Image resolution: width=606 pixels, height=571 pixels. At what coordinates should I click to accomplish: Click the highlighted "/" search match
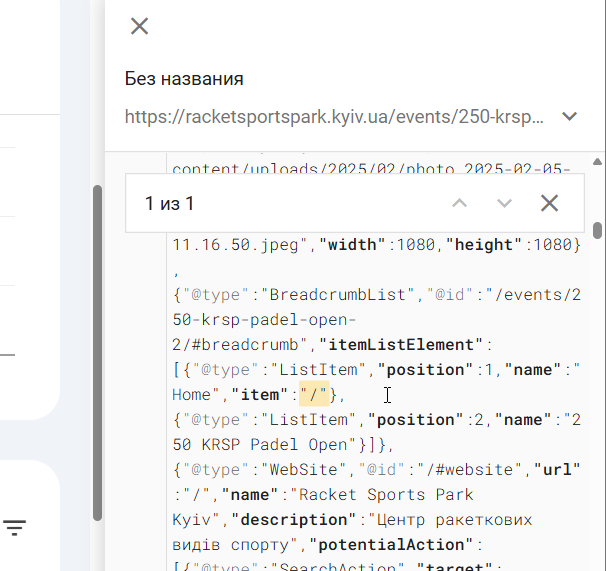314,394
